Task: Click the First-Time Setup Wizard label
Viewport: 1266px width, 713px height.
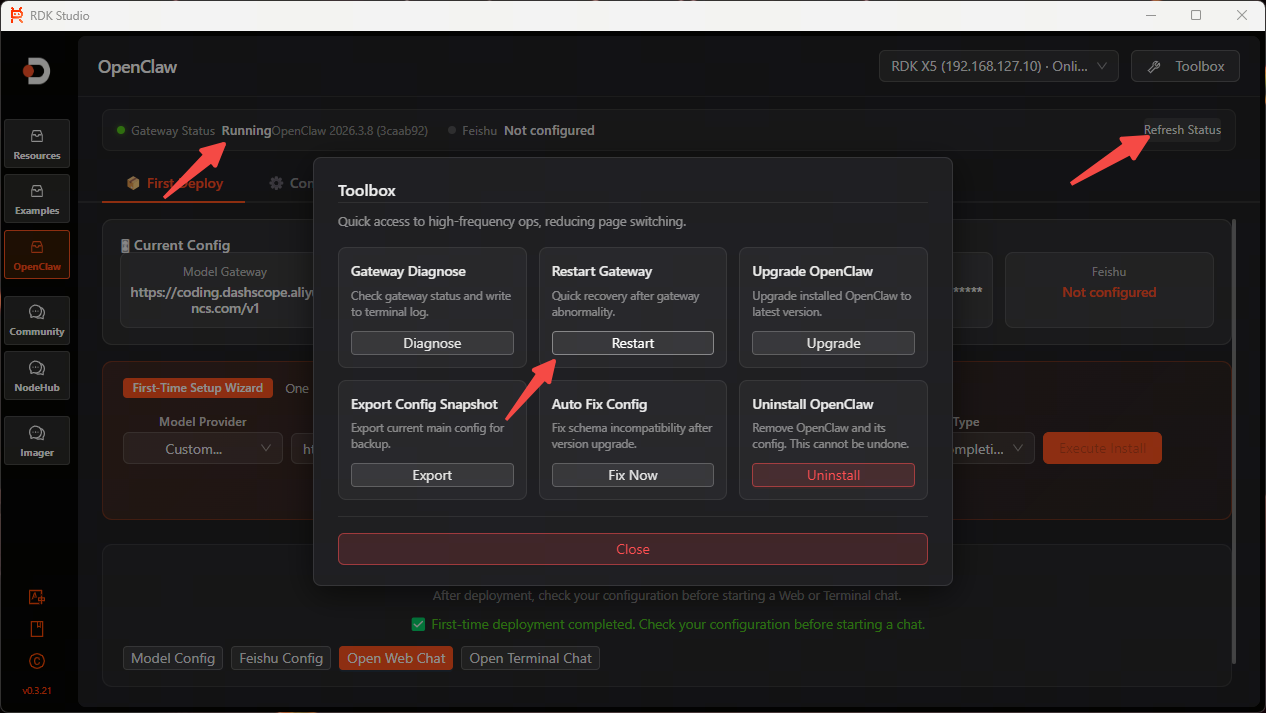Action: click(198, 388)
